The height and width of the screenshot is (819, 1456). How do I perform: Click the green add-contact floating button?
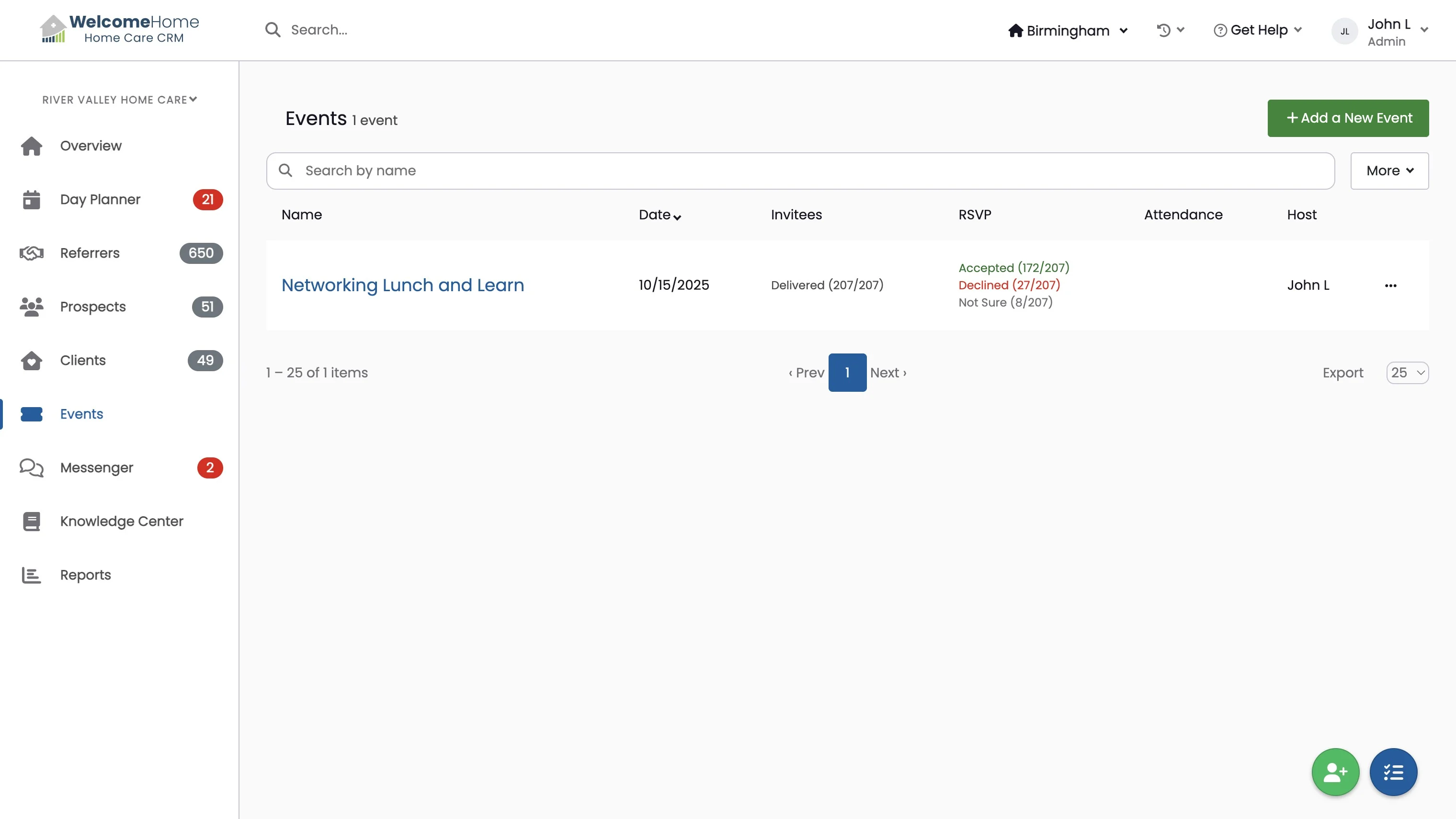click(1335, 772)
